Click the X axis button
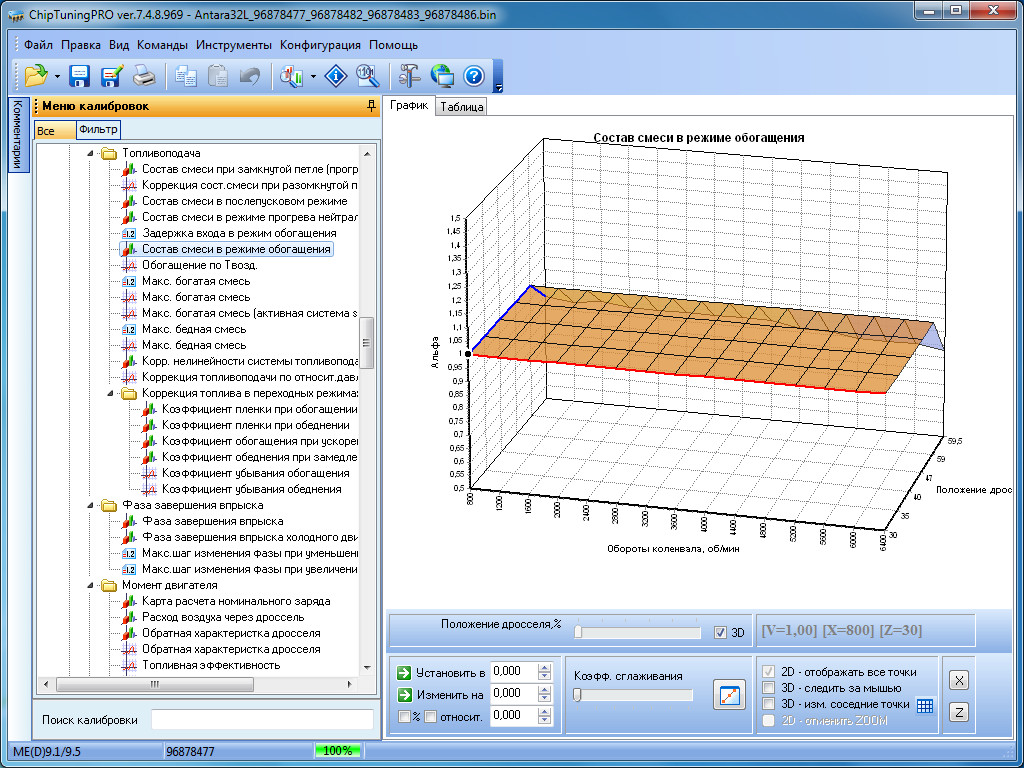The width and height of the screenshot is (1024, 768). point(958,680)
